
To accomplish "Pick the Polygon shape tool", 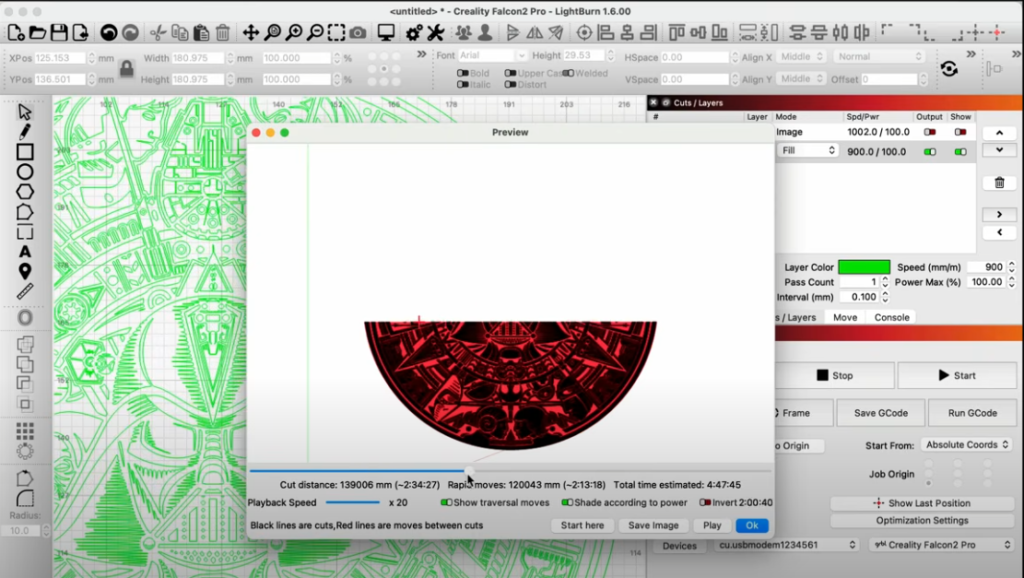I will pos(25,192).
